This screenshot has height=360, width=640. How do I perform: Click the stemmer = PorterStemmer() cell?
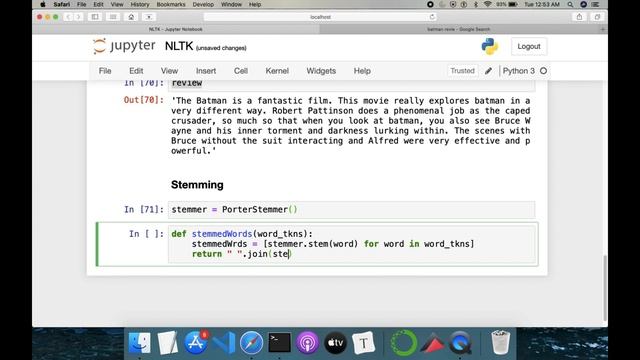(351, 210)
